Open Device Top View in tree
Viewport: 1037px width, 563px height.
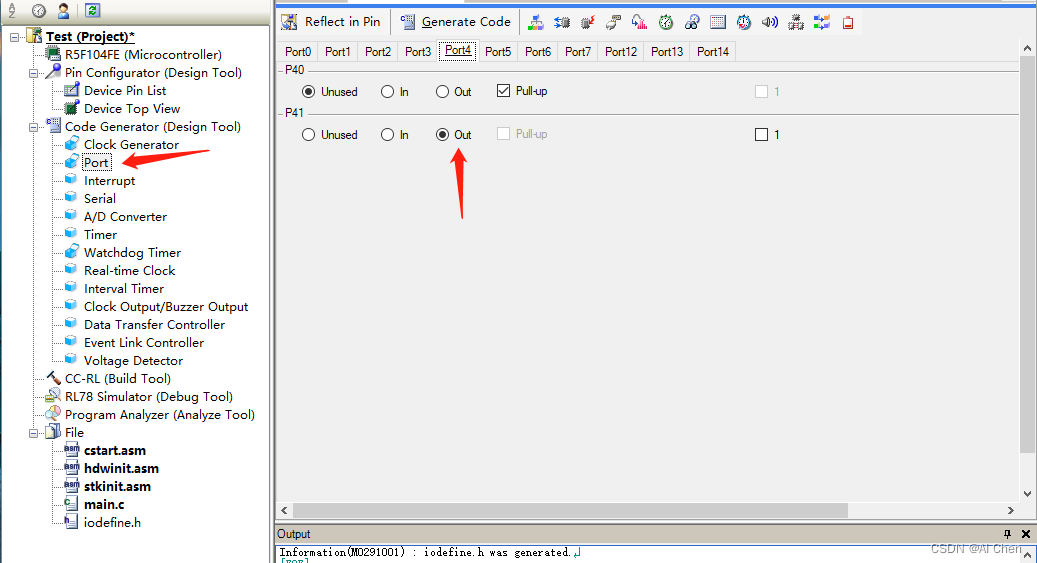pos(132,108)
